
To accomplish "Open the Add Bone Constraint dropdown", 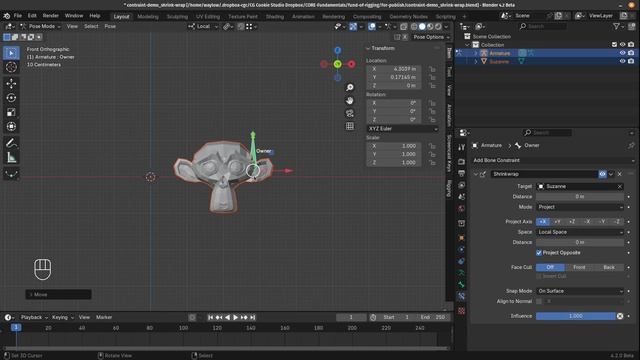I will click(553, 160).
